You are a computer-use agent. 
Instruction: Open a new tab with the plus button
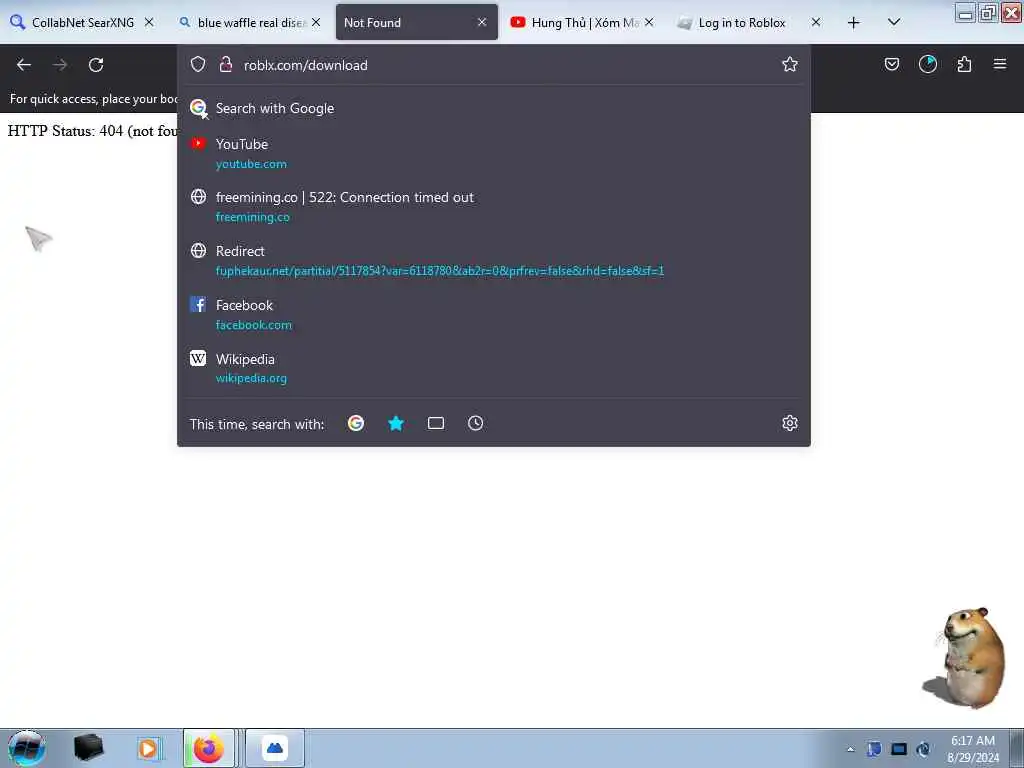[854, 23]
